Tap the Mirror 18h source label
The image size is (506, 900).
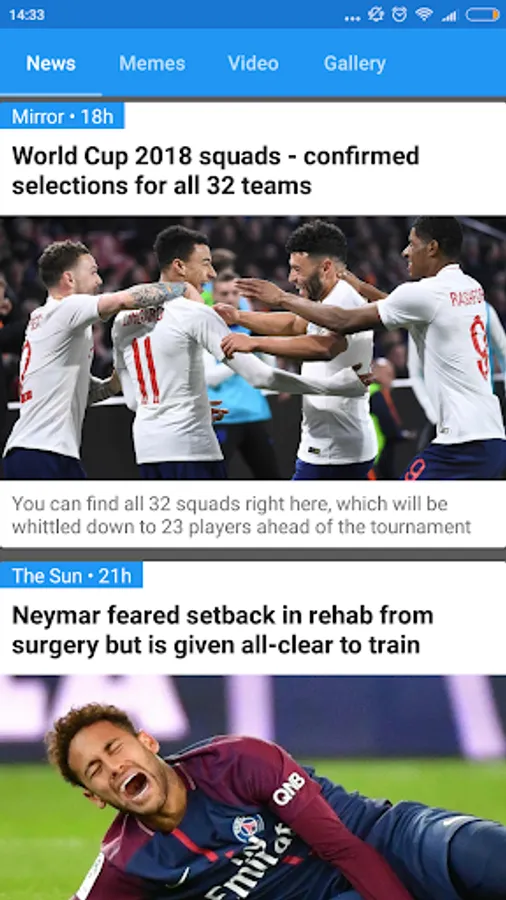pos(62,117)
